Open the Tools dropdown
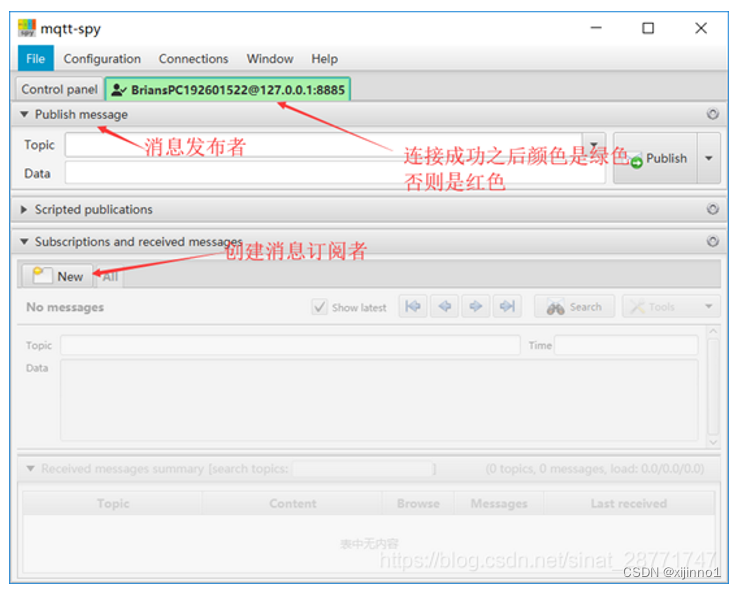This screenshot has height=589, width=736. [671, 306]
